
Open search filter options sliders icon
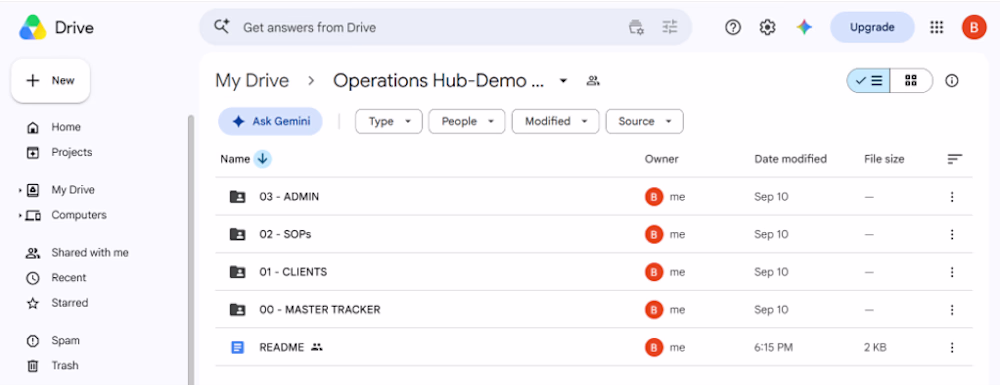point(670,27)
